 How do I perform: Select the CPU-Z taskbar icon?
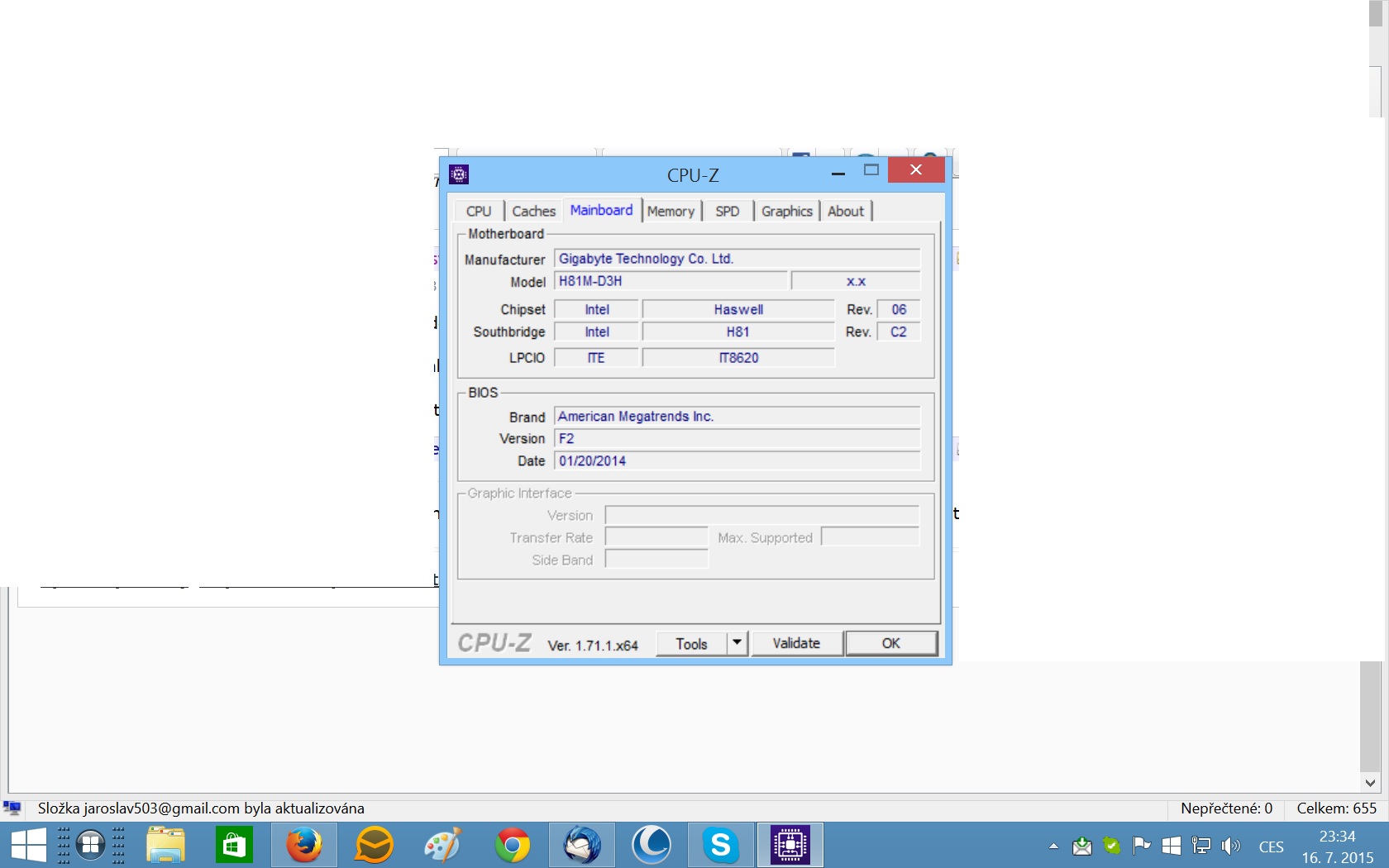[790, 845]
